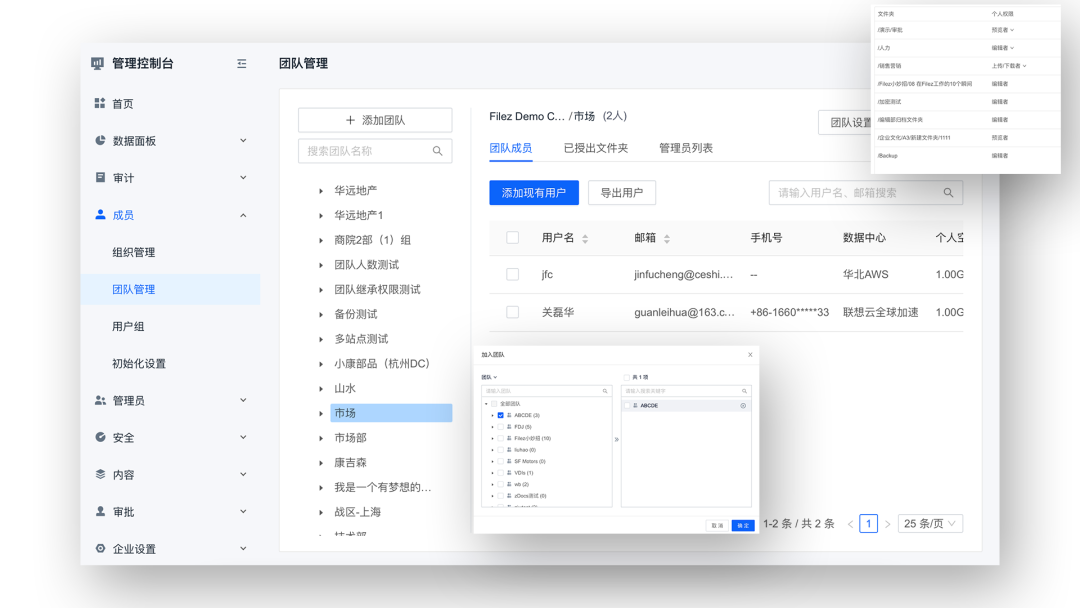The image size is (1080, 608).
Task: Focus the 请输入用户名、邮箱搜索 field
Action: (x=866, y=193)
